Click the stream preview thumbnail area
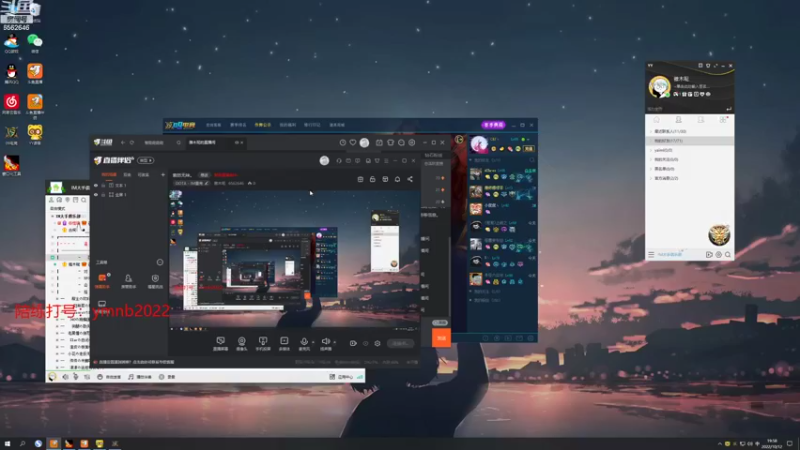This screenshot has width=800, height=450. (294, 259)
